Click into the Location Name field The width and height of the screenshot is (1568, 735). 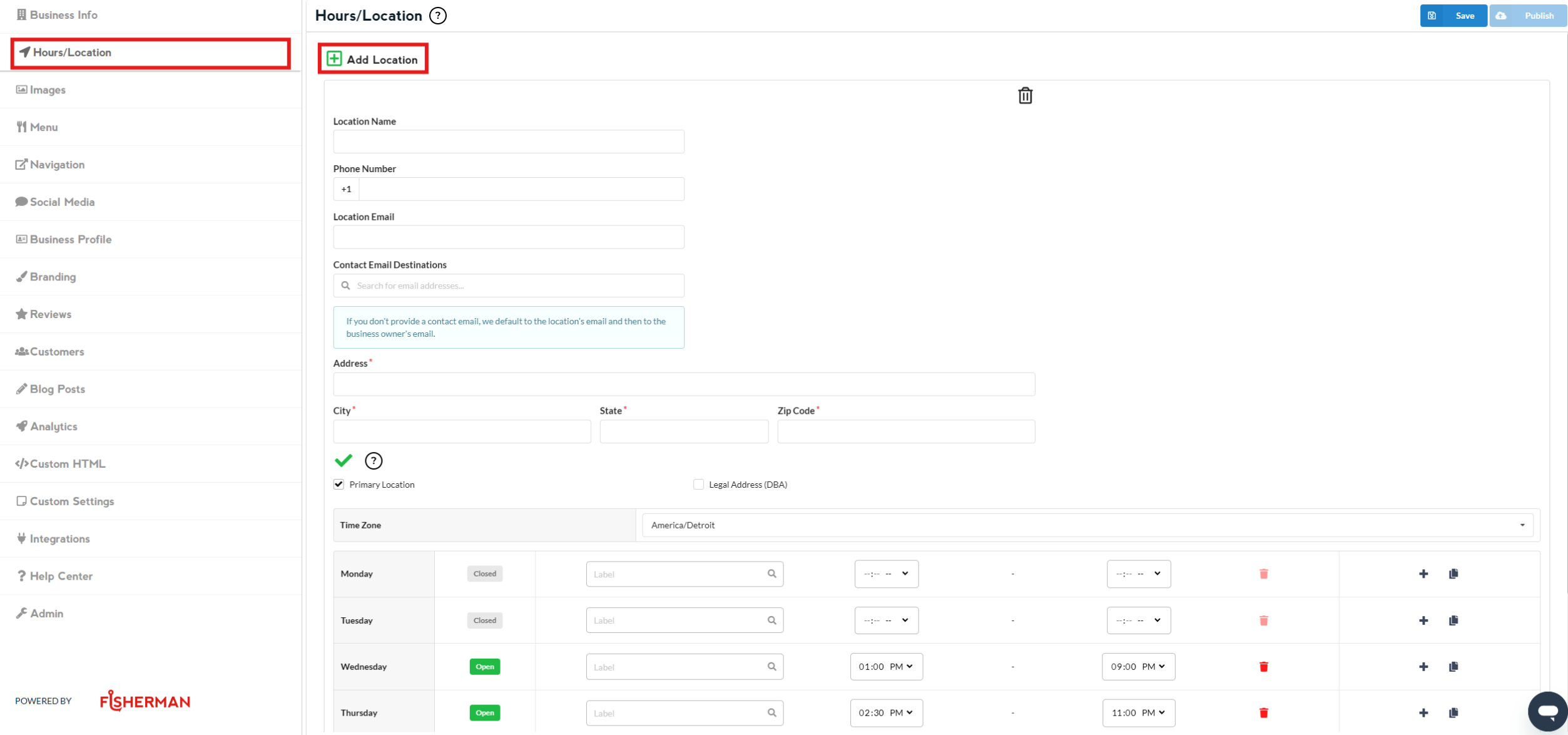point(508,141)
